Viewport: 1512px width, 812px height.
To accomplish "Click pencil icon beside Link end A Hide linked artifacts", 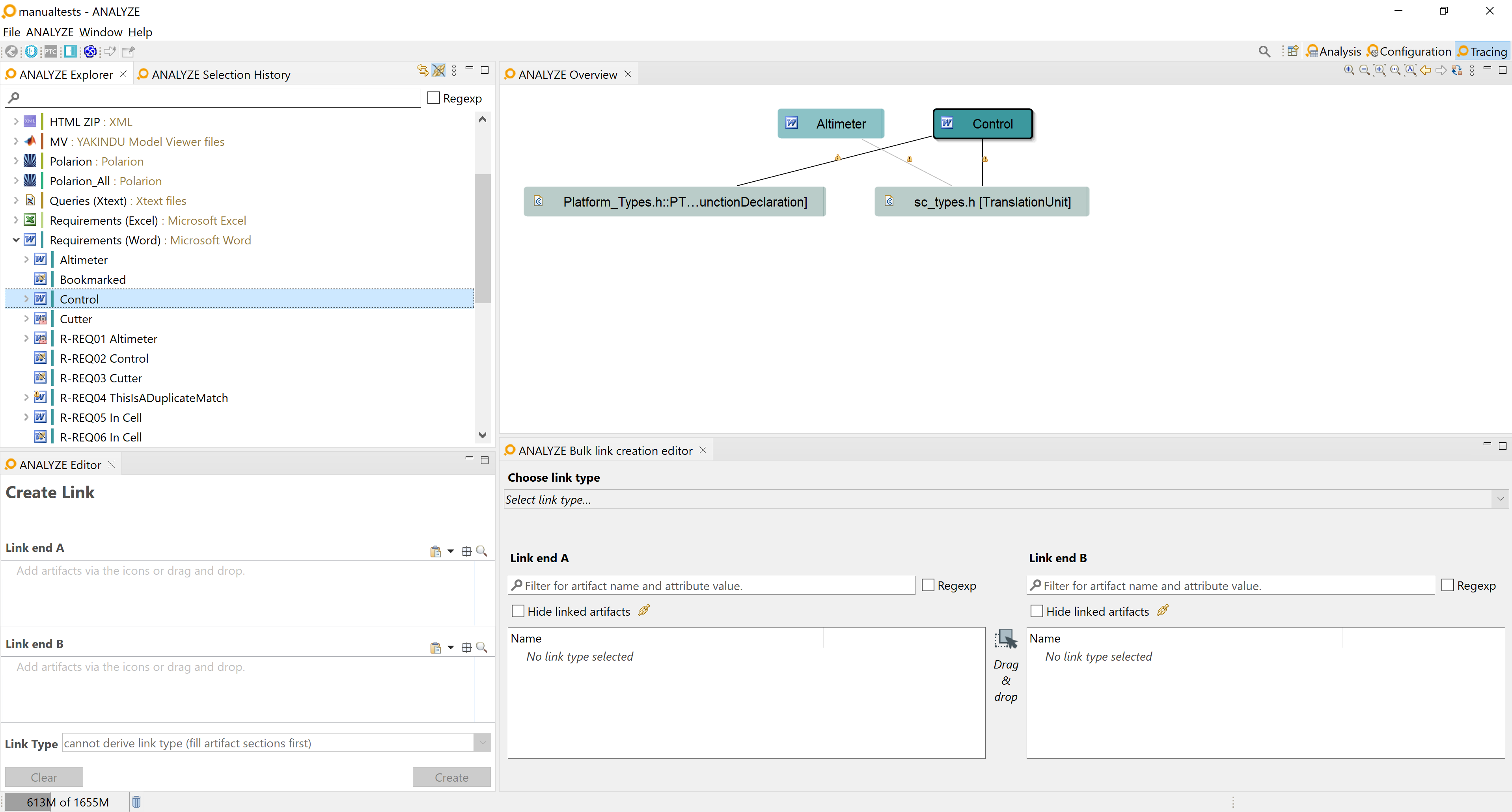I will pyautogui.click(x=644, y=611).
